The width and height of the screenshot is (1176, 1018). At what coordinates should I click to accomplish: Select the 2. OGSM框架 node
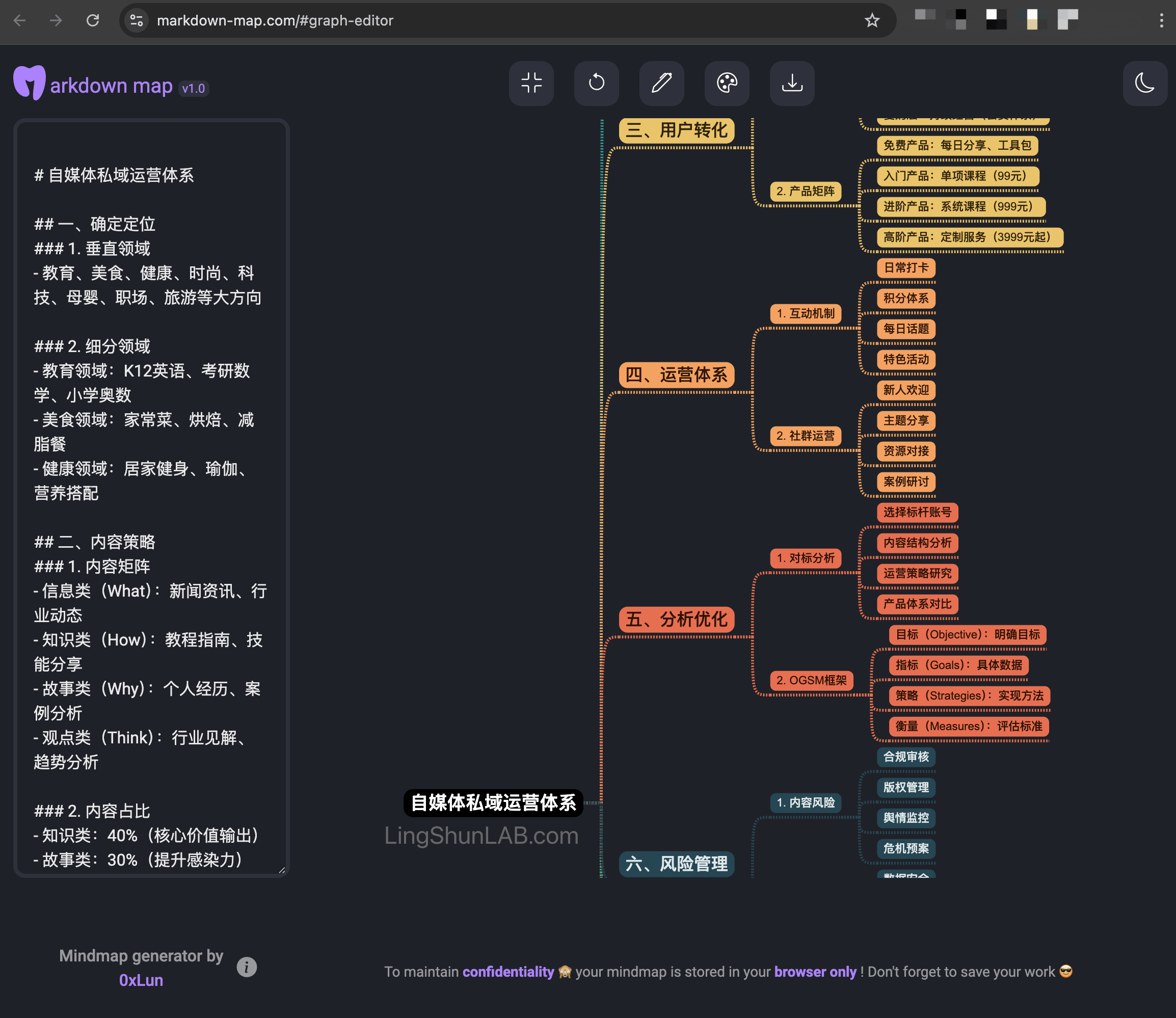tap(811, 681)
